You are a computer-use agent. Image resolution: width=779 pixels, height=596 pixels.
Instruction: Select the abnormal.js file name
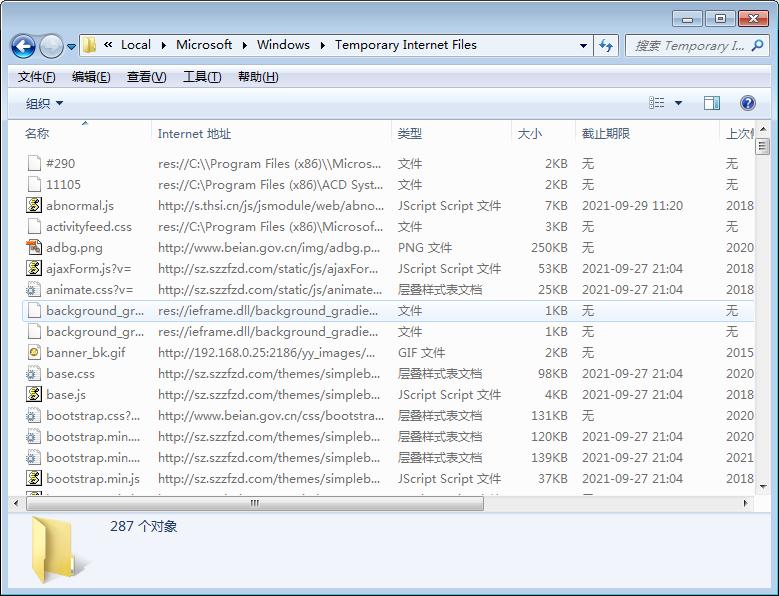coord(80,206)
